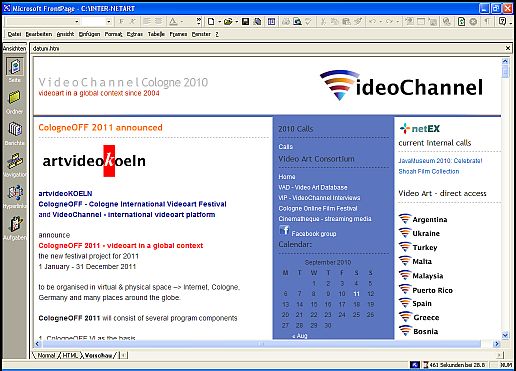The image size is (516, 371).
Task: Open the Tabelle menu
Action: [x=156, y=34]
